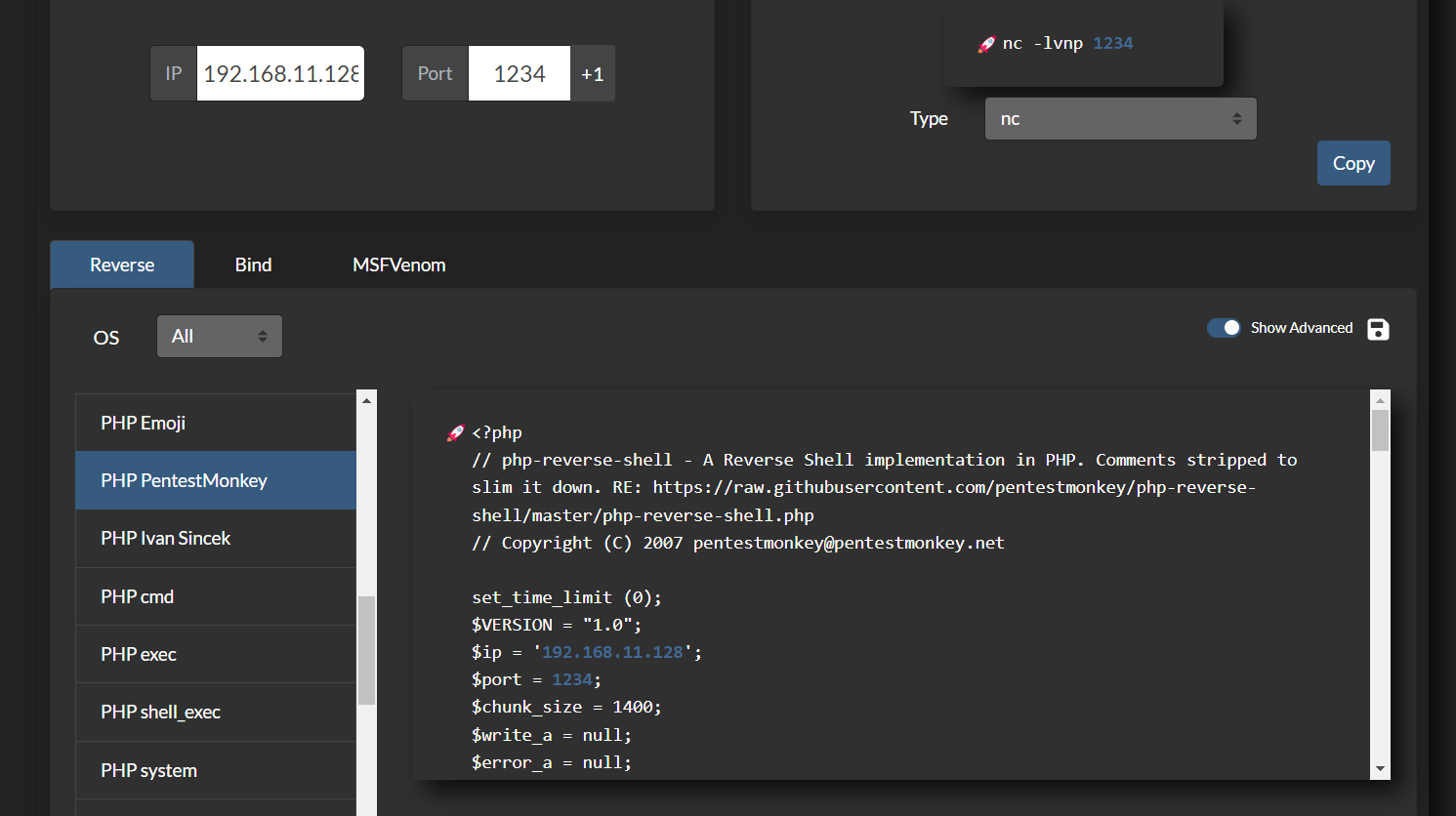Select PHP PentestMonkey payload
This screenshot has height=816, width=1456.
(x=216, y=480)
